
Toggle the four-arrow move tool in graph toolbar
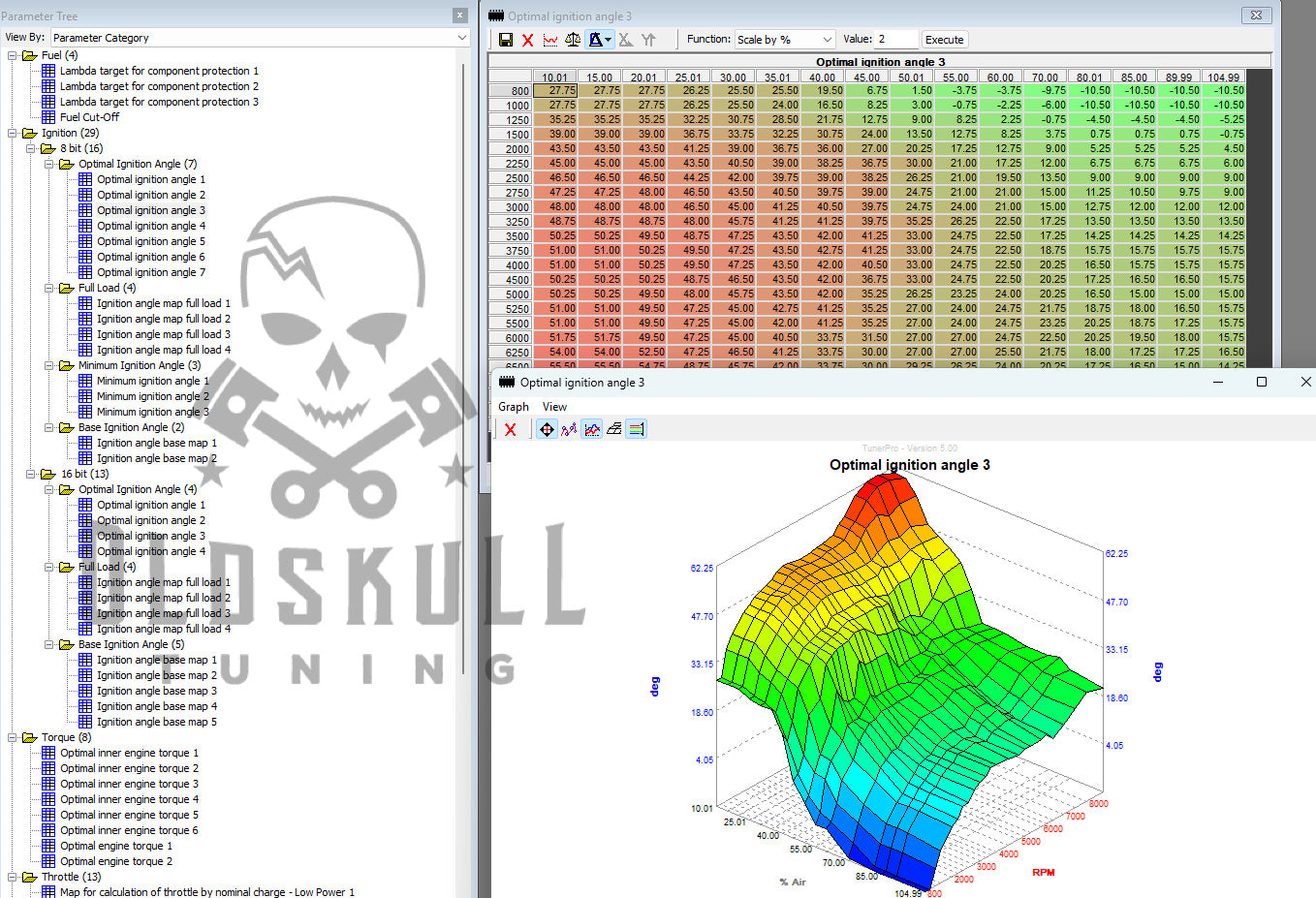tap(547, 429)
